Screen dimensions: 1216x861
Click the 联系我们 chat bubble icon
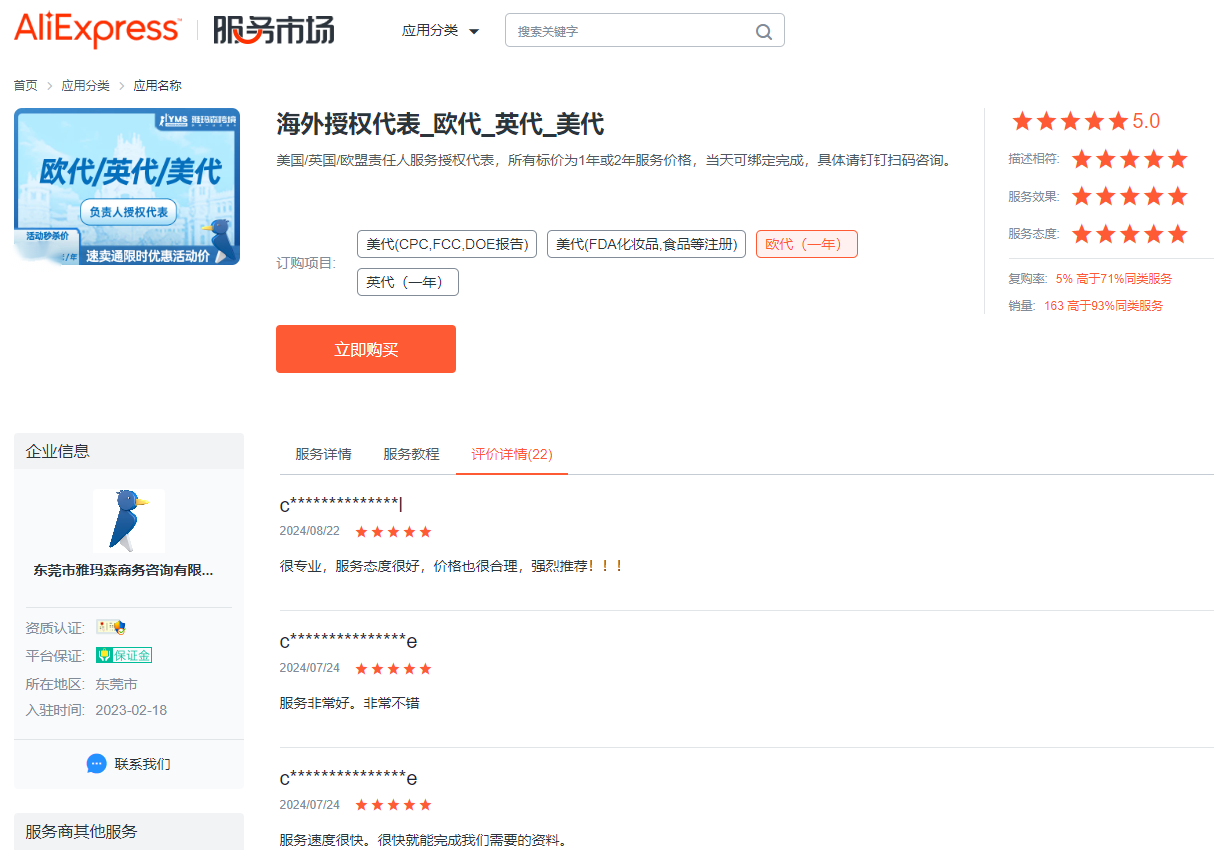click(x=97, y=764)
